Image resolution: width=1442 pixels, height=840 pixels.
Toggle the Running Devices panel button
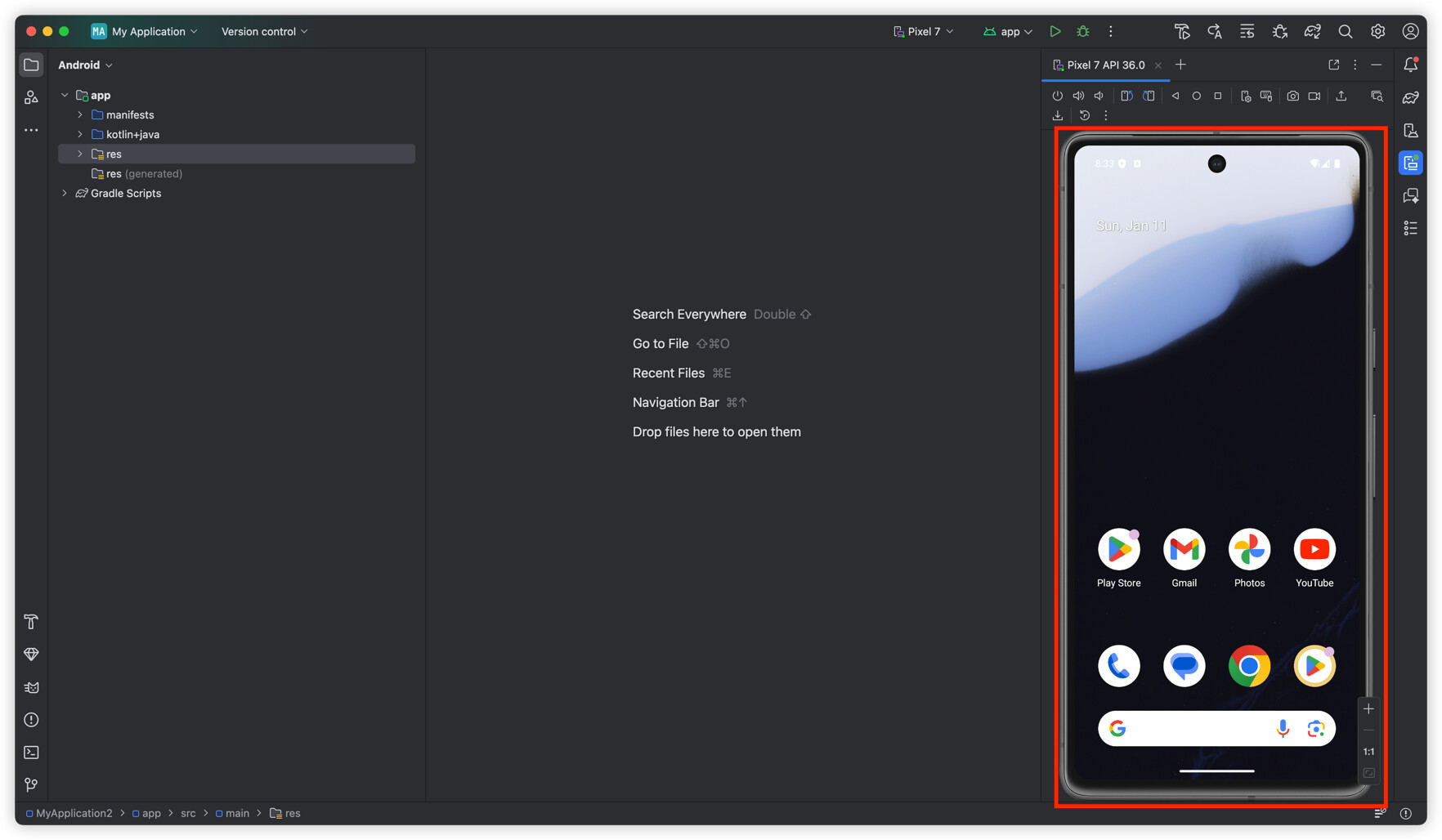pyautogui.click(x=1411, y=163)
